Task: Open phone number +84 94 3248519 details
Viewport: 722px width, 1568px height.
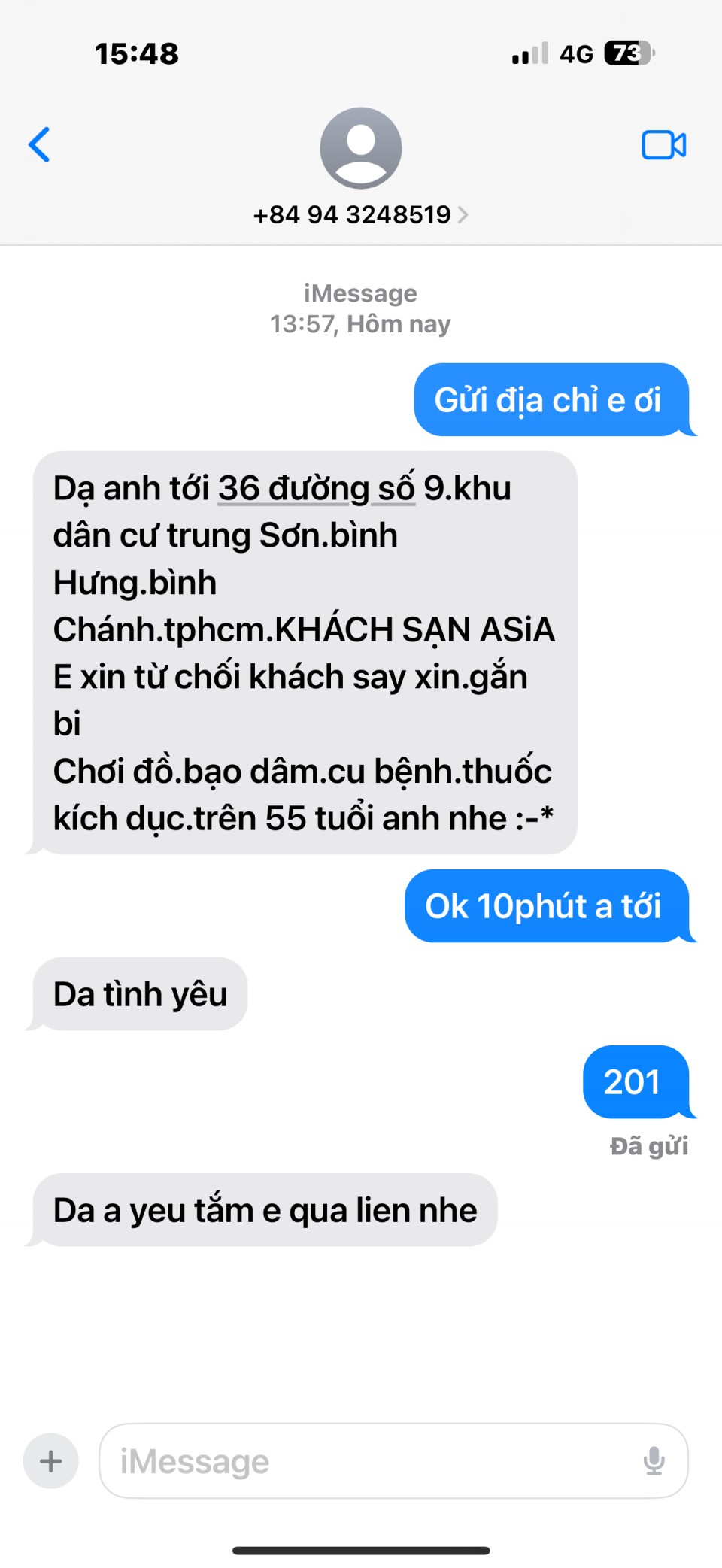Action: click(x=352, y=215)
